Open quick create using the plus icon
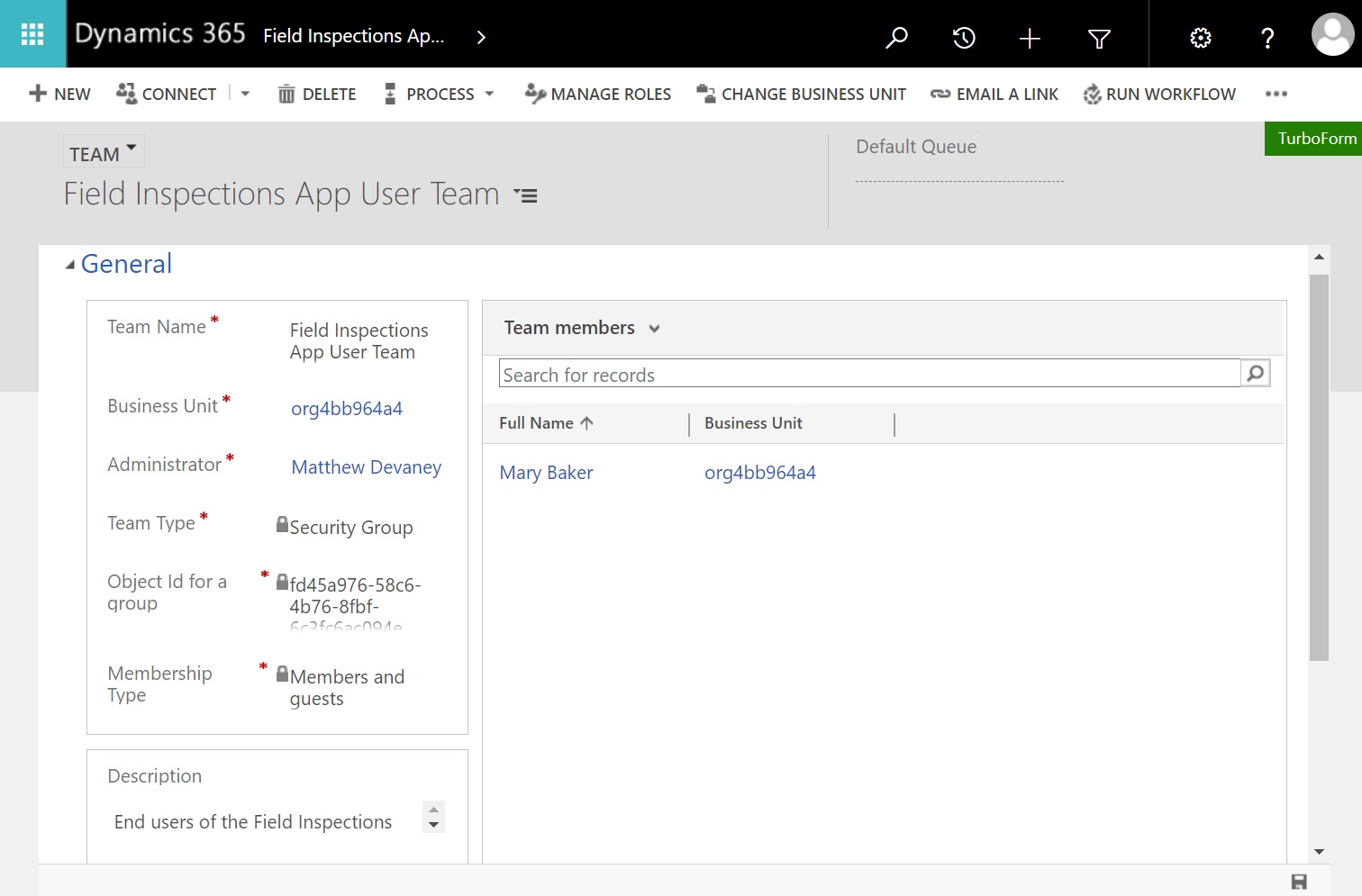Viewport: 1362px width, 896px height. [1029, 38]
